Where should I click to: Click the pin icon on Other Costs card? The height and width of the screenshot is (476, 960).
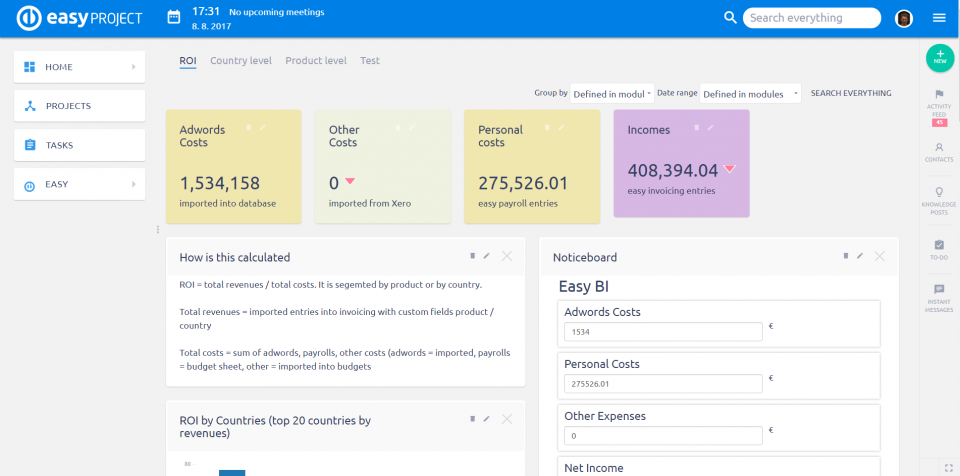pyautogui.click(x=397, y=127)
